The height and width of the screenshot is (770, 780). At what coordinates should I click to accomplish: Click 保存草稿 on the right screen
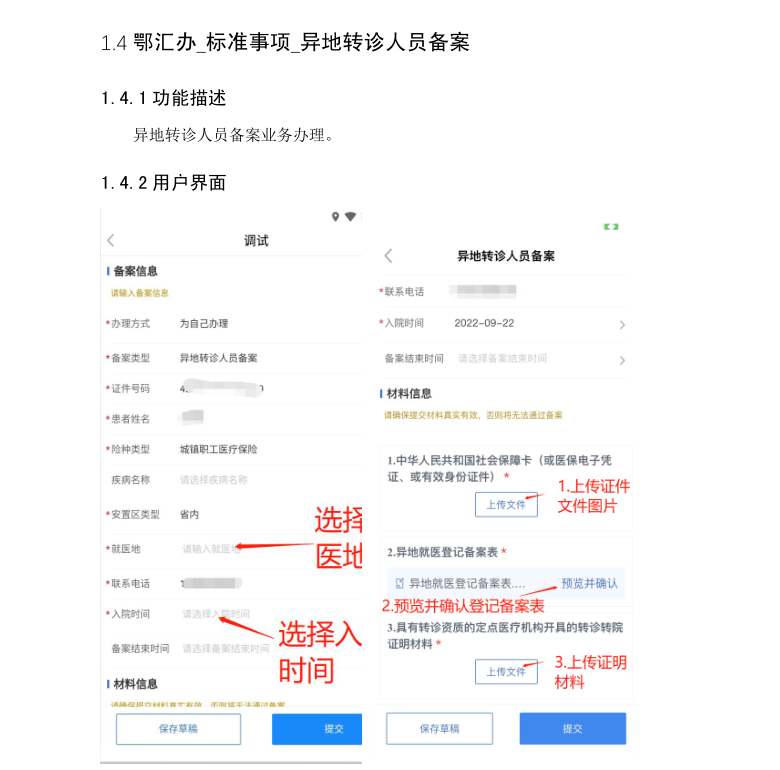point(439,729)
